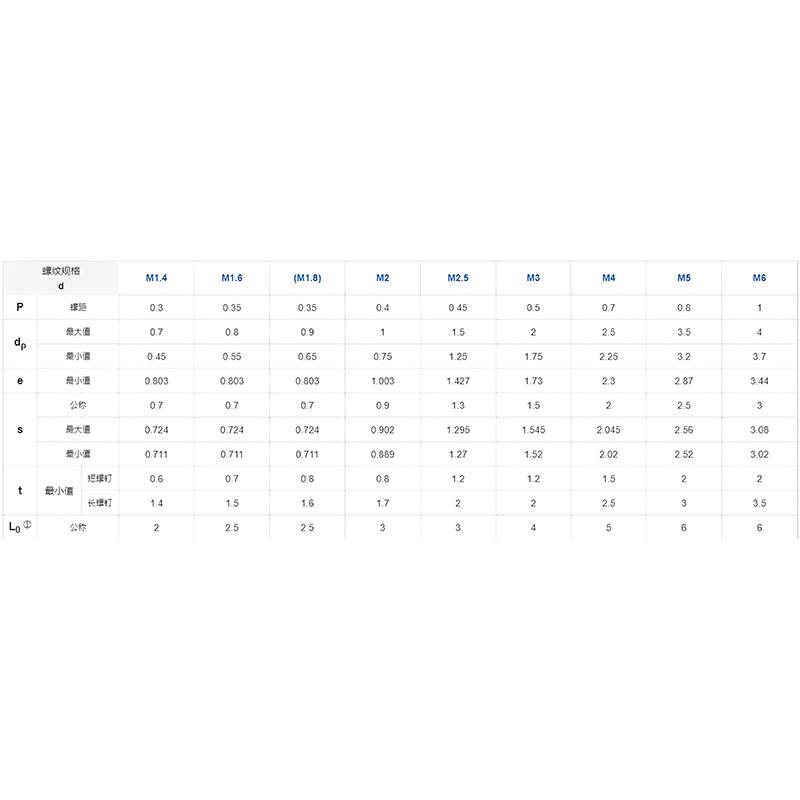Click the 螺纹规格 d header cell

(x=61, y=278)
